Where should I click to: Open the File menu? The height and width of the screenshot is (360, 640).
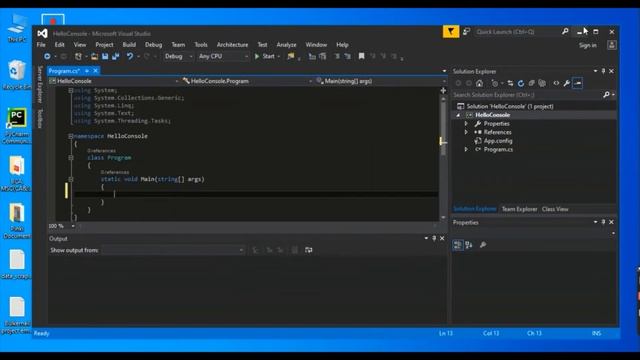click(41, 45)
